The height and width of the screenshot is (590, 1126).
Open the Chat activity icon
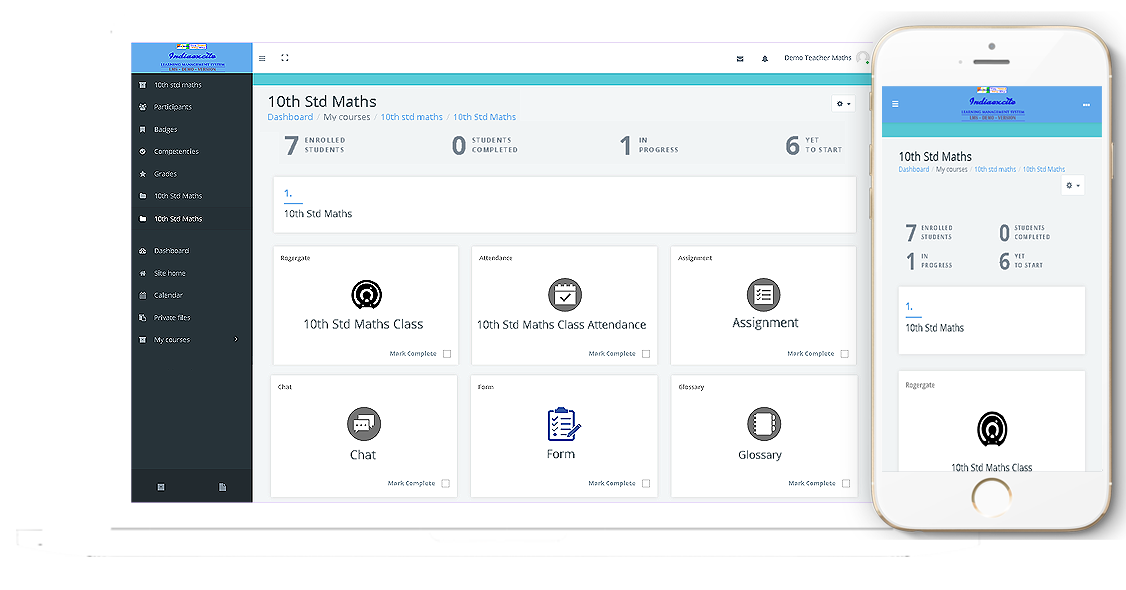[x=363, y=424]
